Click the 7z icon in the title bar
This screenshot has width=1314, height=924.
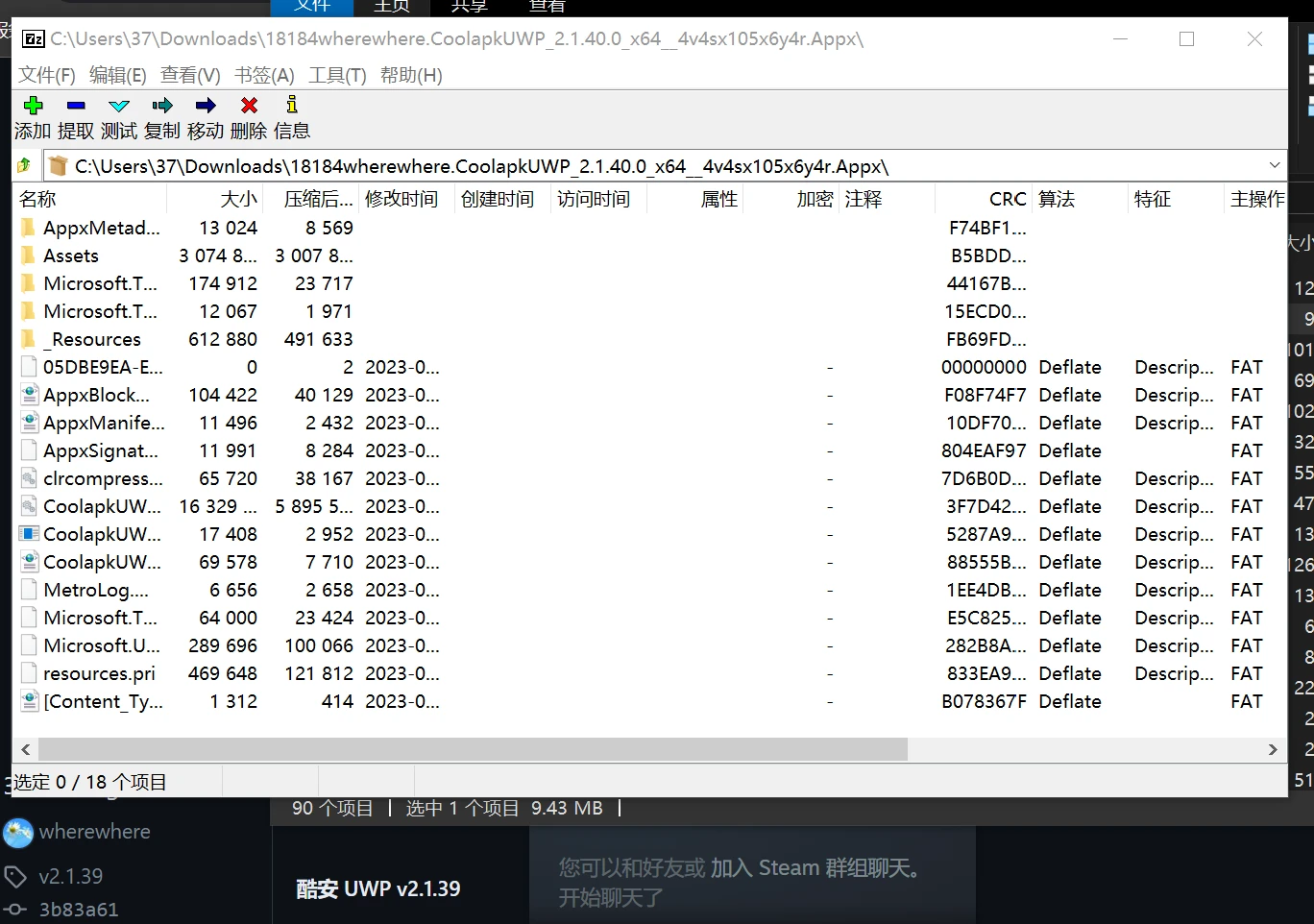coord(34,39)
